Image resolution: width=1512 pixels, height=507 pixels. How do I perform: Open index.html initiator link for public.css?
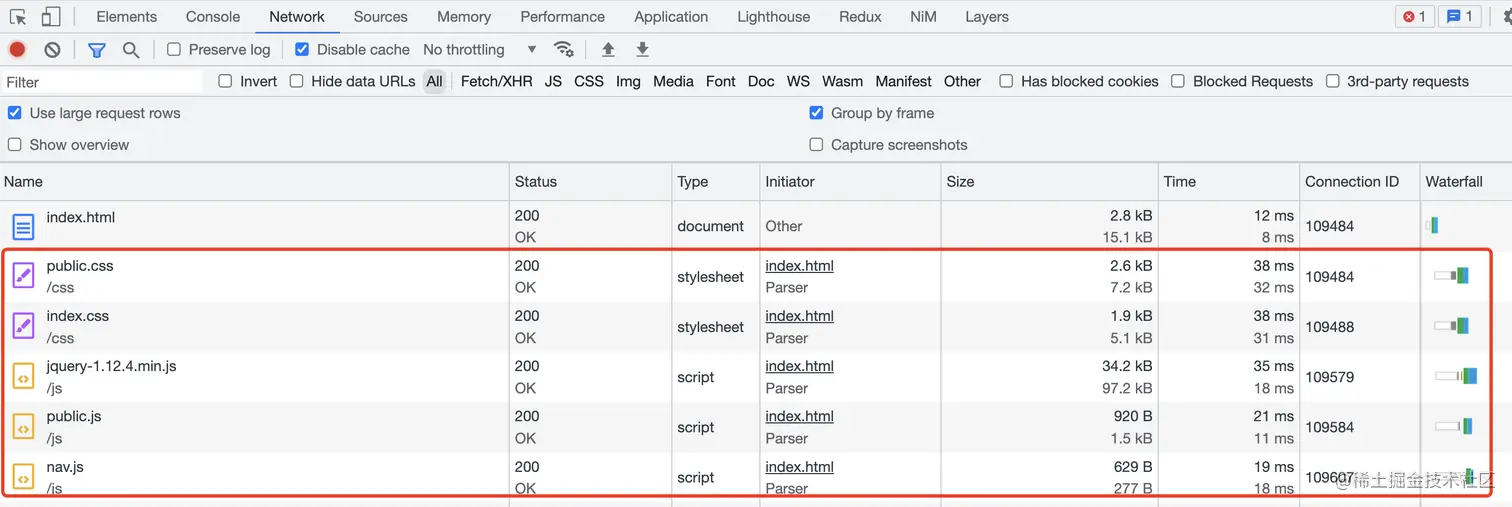pyautogui.click(x=799, y=266)
